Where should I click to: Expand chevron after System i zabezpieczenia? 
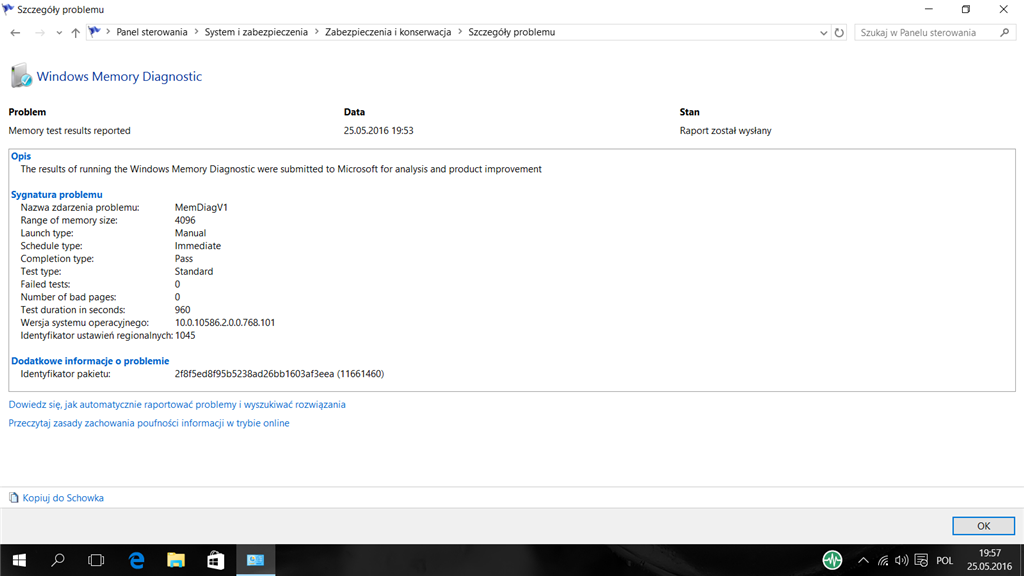(x=317, y=32)
